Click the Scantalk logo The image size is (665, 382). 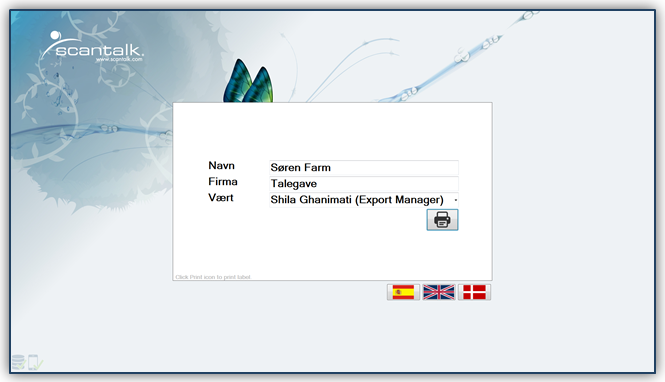pyautogui.click(x=93, y=46)
